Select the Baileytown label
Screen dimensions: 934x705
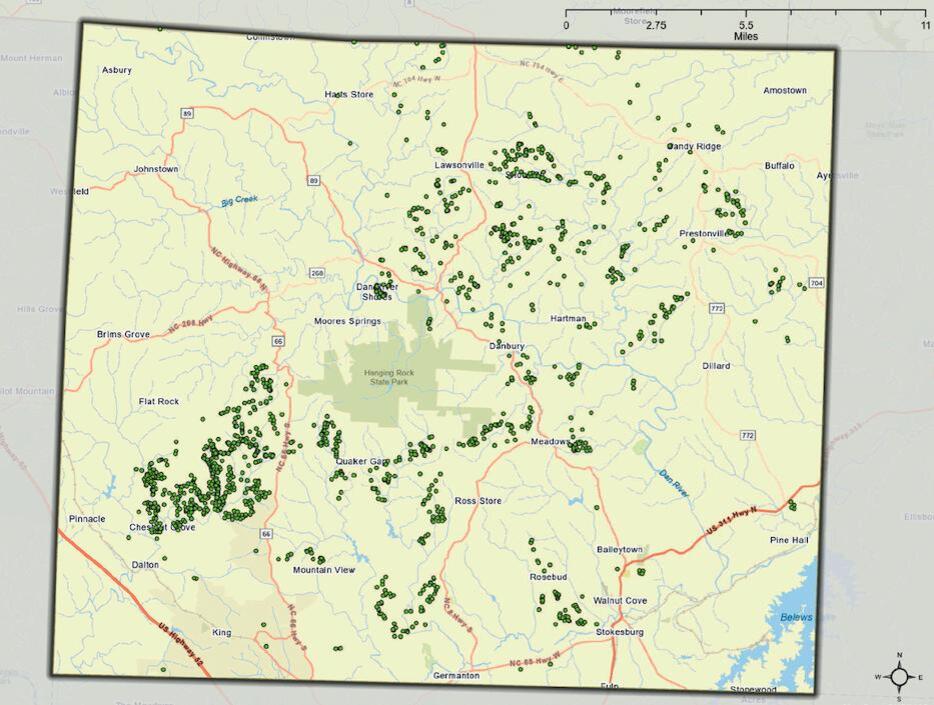(x=619, y=549)
